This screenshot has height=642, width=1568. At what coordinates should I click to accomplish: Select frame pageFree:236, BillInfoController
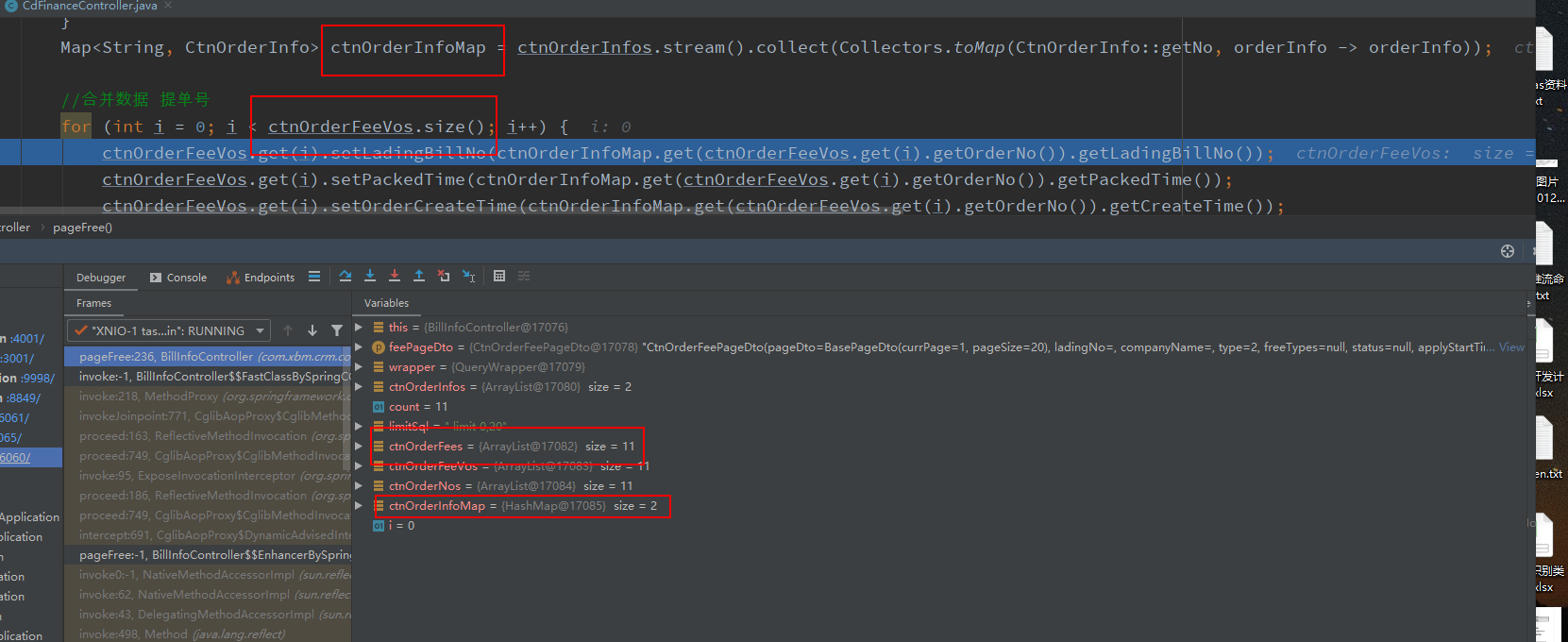tap(208, 357)
